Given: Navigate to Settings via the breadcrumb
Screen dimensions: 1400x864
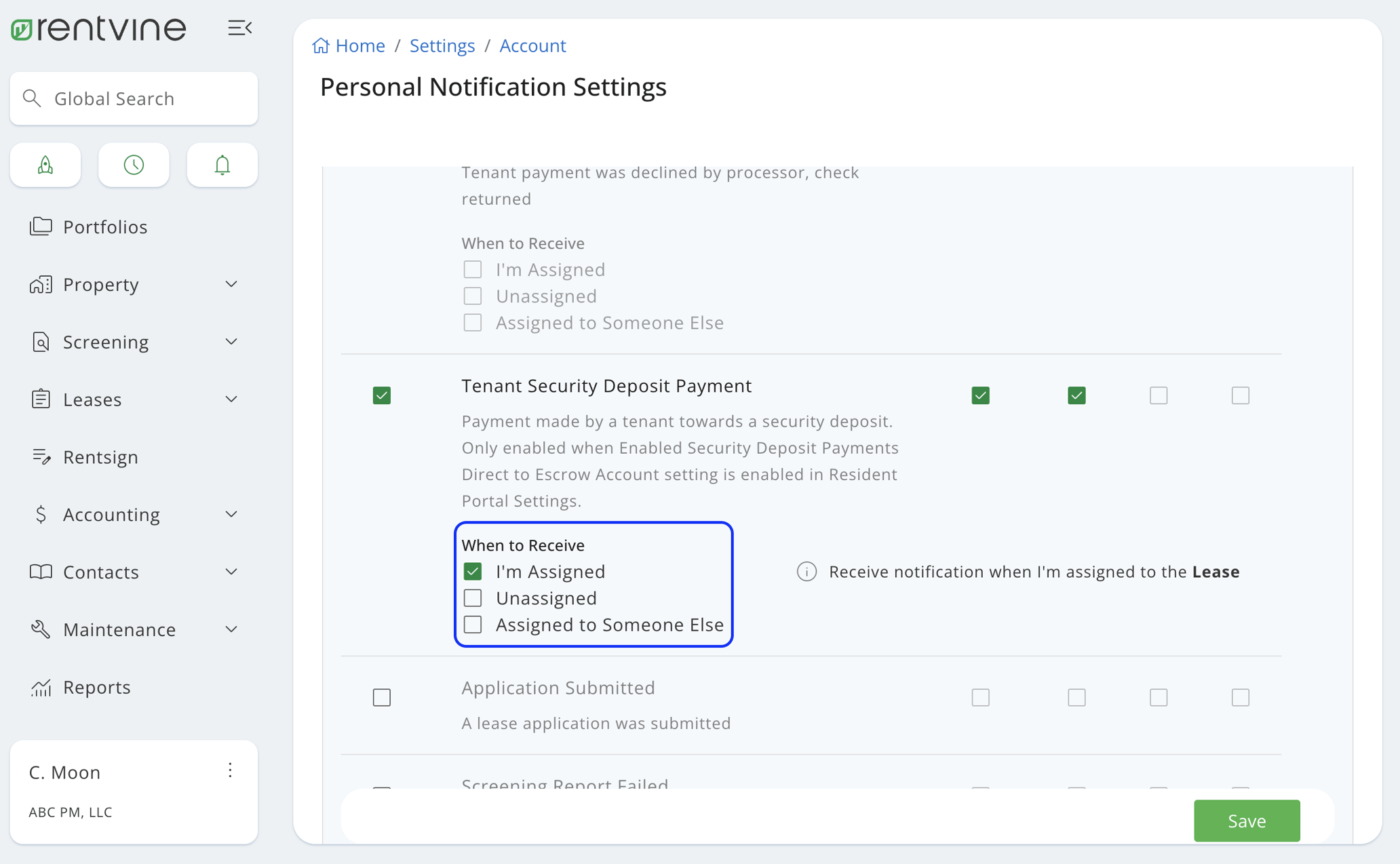Looking at the screenshot, I should tap(442, 45).
